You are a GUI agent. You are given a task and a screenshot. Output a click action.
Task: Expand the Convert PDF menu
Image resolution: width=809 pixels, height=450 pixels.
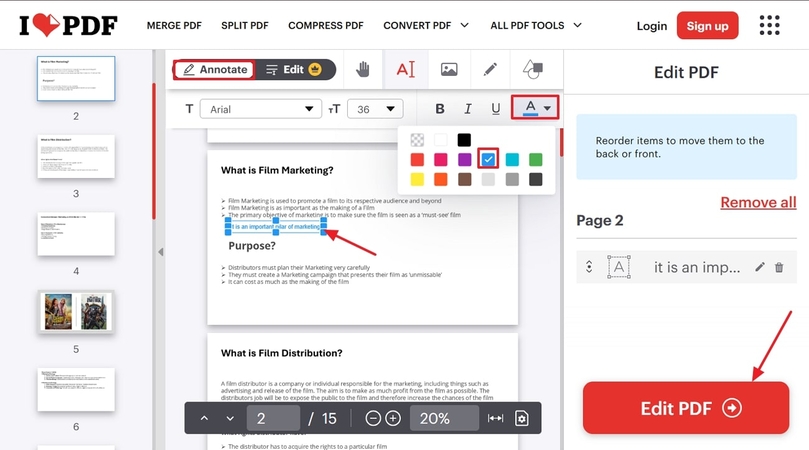(426, 25)
